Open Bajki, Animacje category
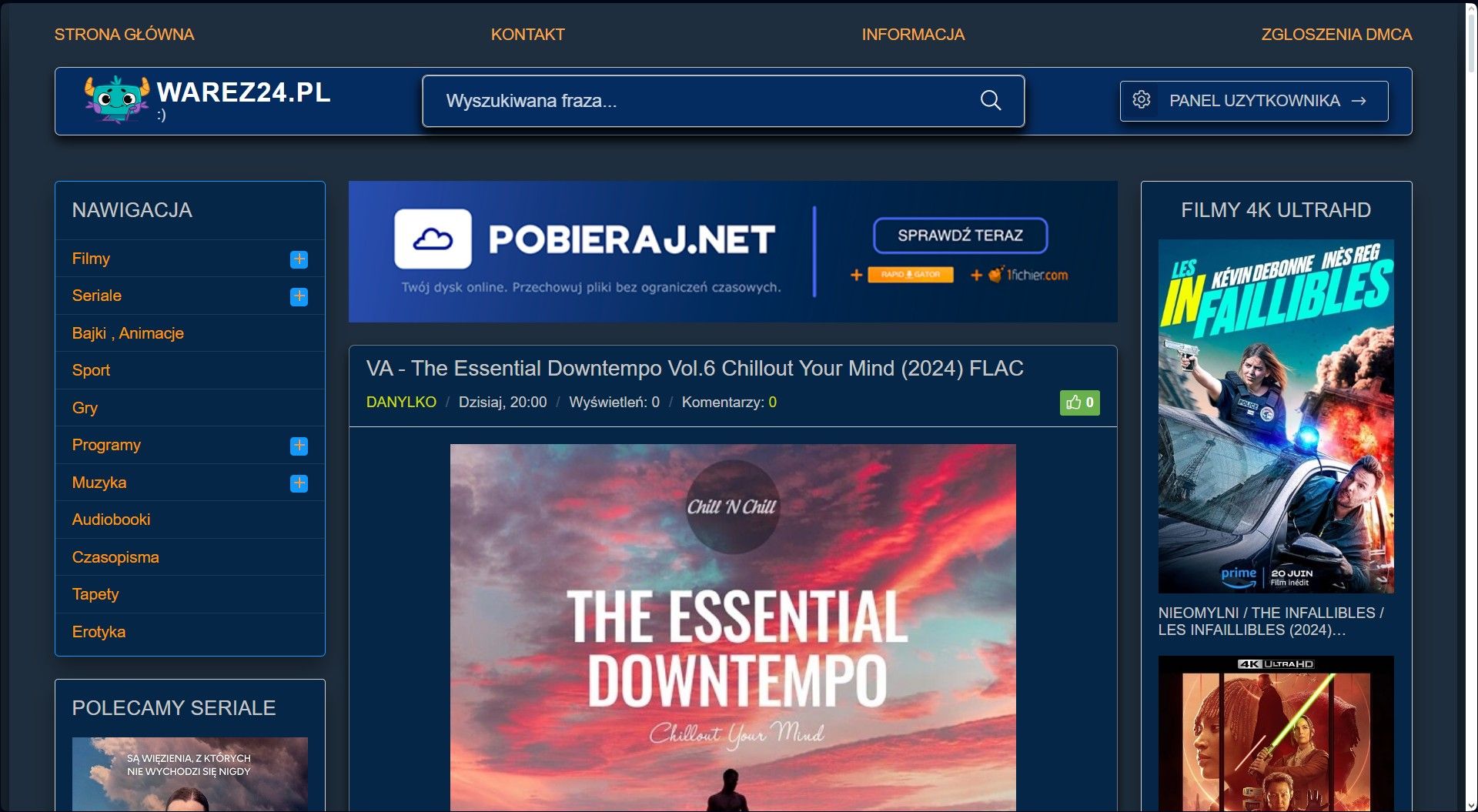The height and width of the screenshot is (812, 1478). (128, 333)
